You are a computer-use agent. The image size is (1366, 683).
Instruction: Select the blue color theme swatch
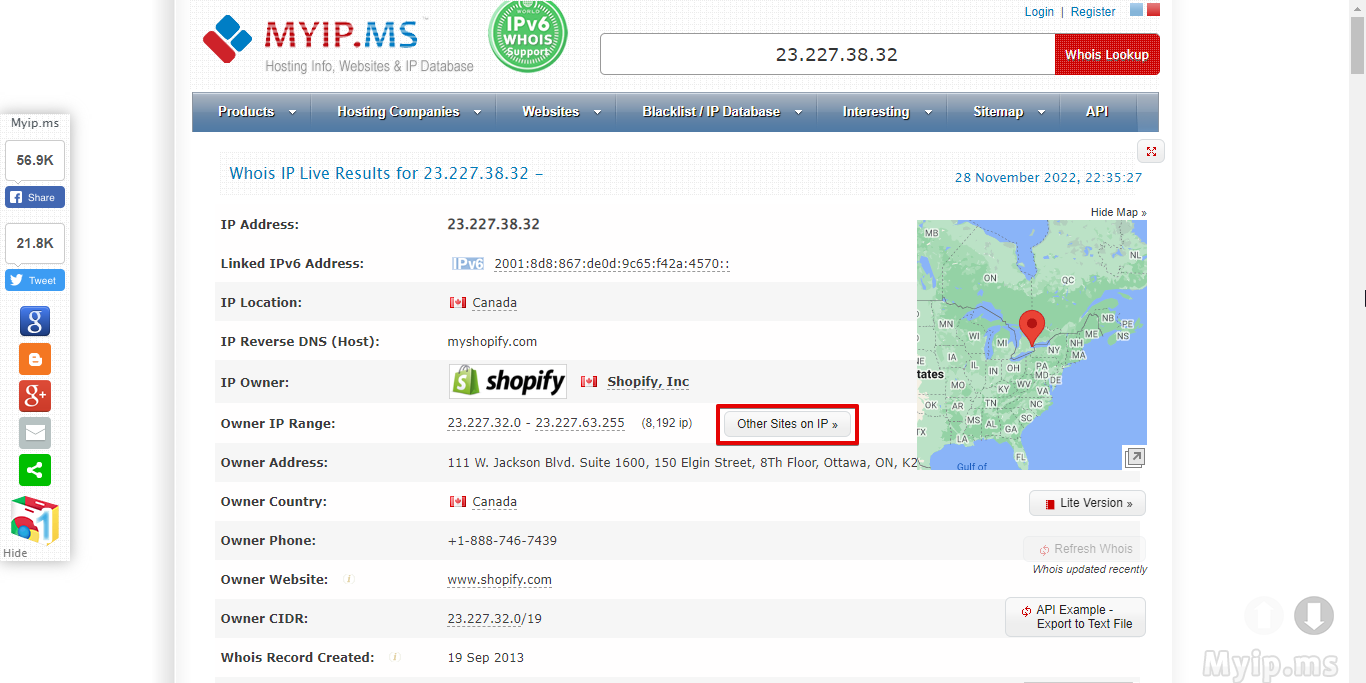pos(1136,10)
